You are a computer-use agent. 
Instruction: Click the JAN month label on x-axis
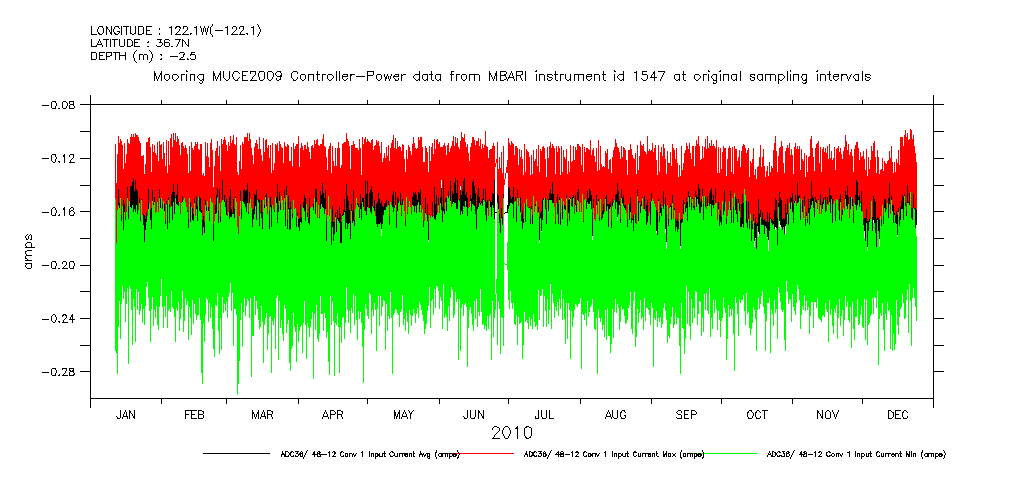pyautogui.click(x=125, y=414)
